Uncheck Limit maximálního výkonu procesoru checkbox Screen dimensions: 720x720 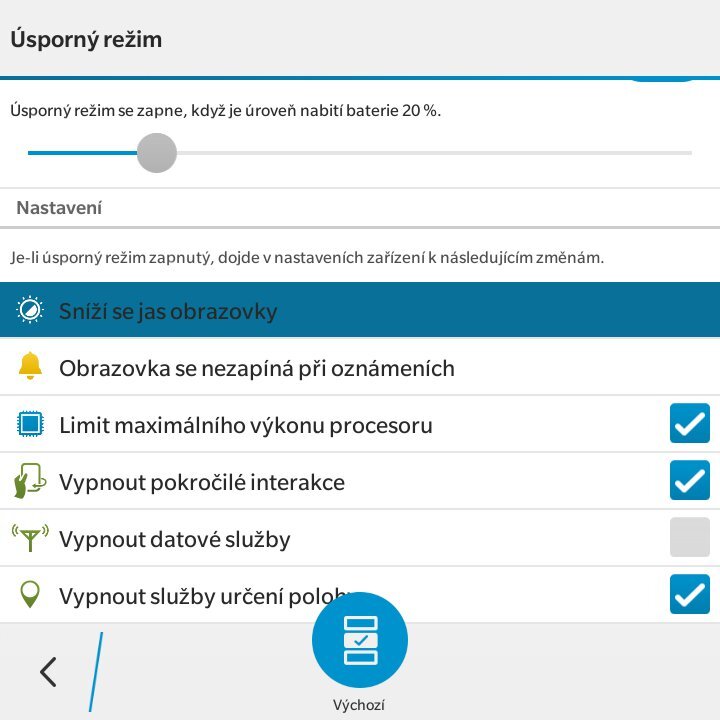point(689,424)
